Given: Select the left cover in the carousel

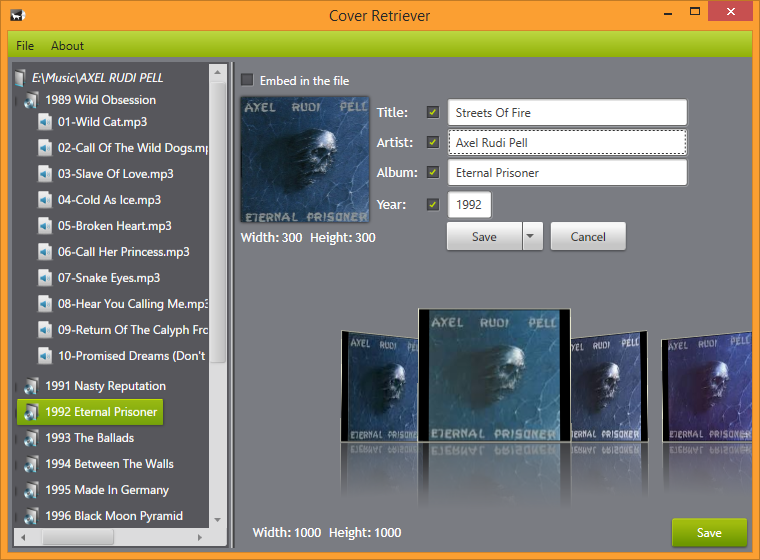Looking at the screenshot, I should (380, 386).
